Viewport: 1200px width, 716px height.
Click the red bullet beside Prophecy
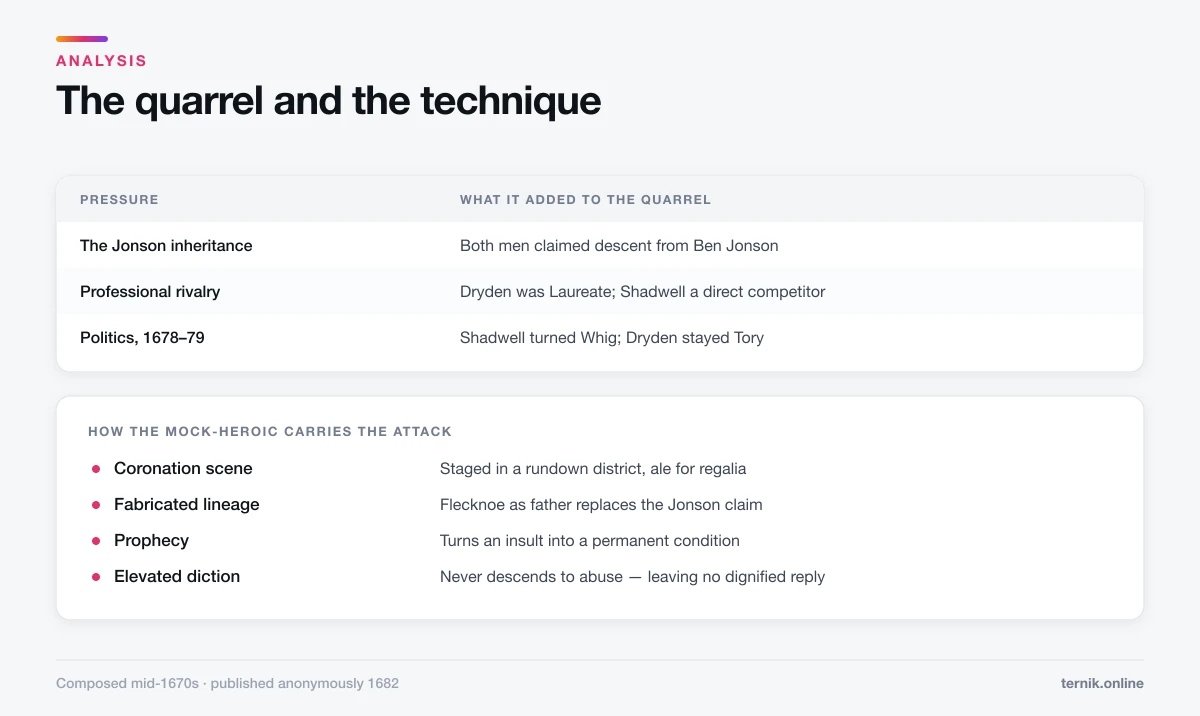click(96, 541)
